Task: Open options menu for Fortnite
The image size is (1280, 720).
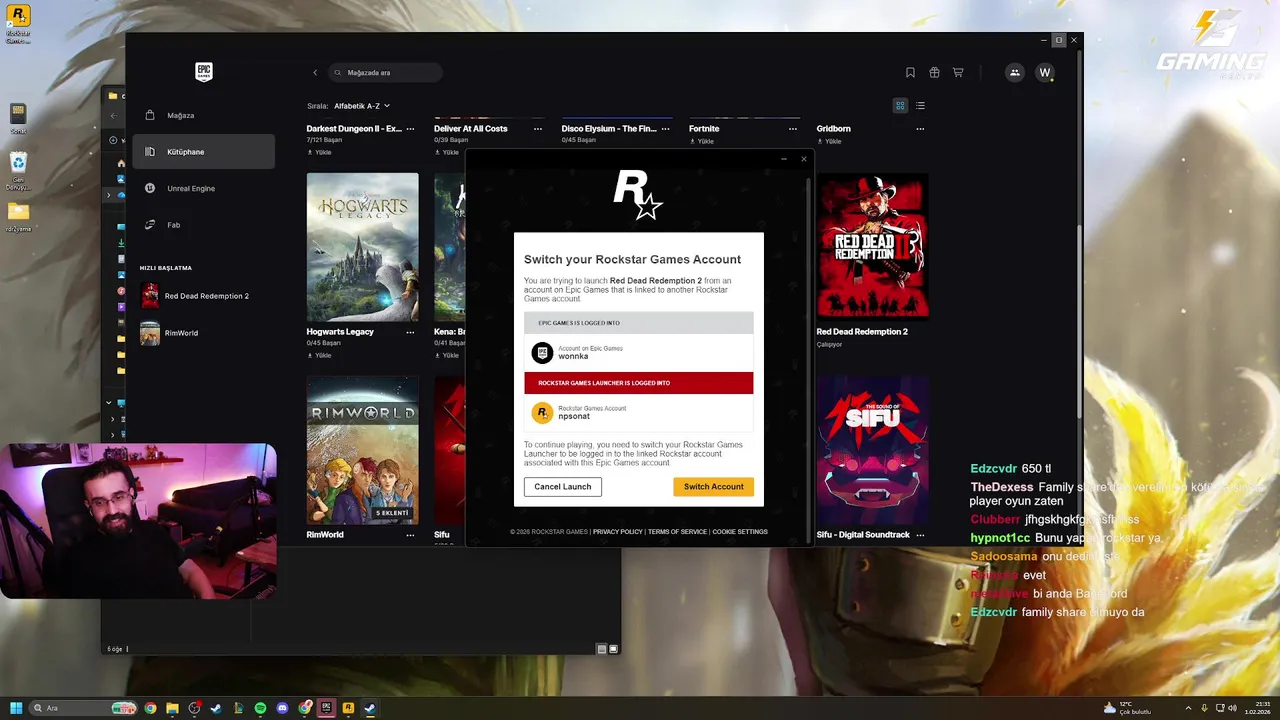Action: [793, 129]
